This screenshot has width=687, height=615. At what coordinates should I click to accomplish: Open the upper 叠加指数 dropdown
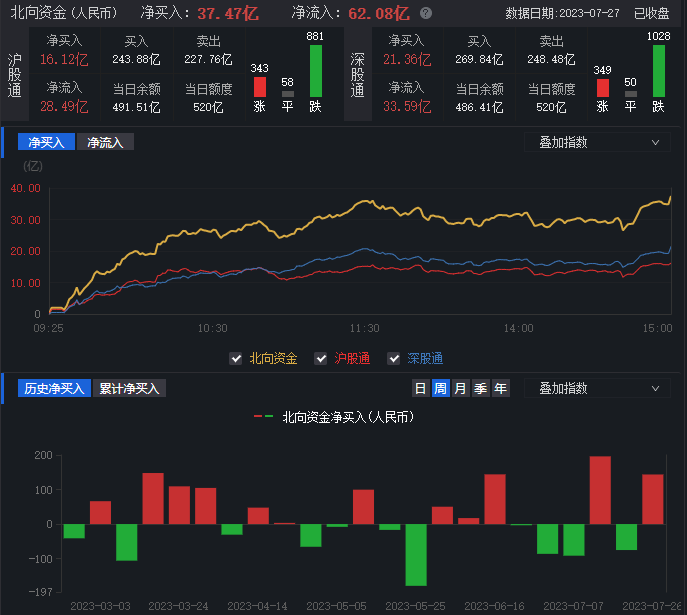(x=598, y=142)
